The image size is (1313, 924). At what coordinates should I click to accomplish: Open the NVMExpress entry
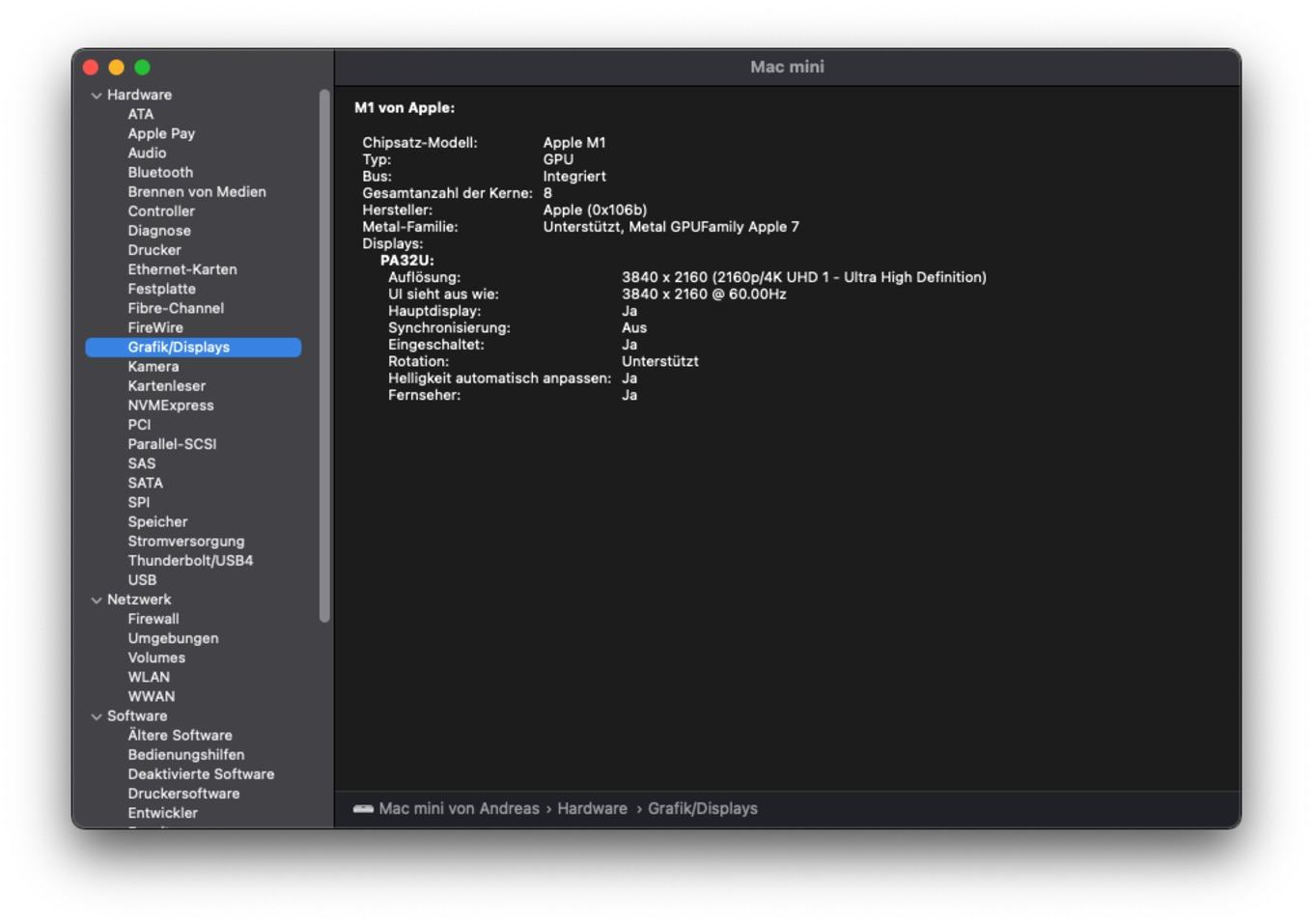pos(171,406)
